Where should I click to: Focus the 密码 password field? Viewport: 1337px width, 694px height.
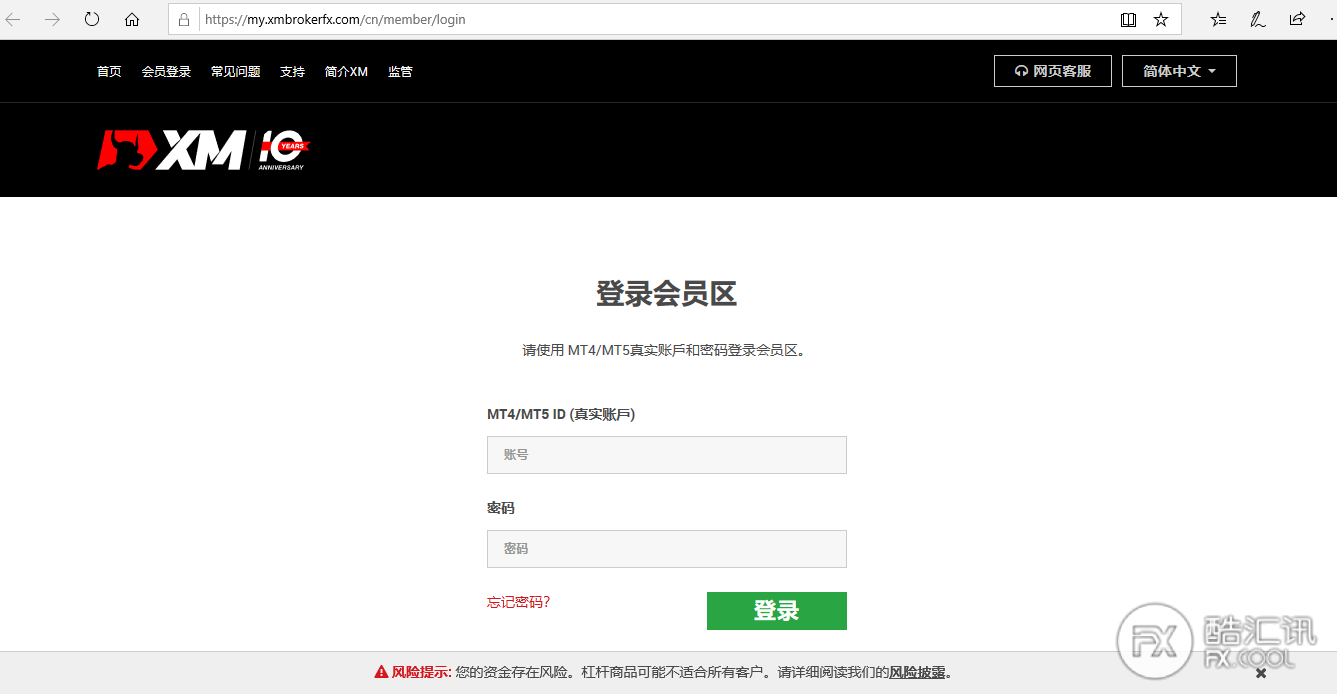point(667,549)
